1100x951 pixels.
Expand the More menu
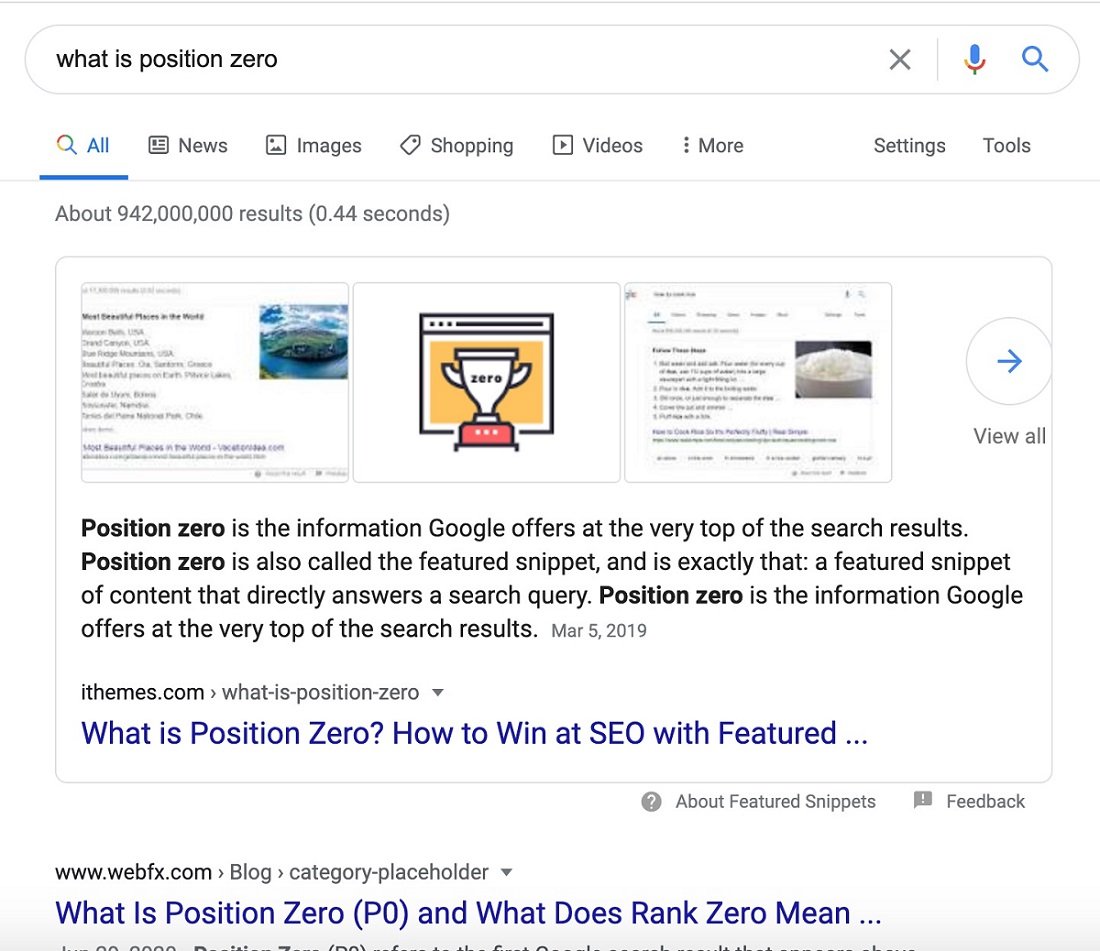click(x=712, y=146)
